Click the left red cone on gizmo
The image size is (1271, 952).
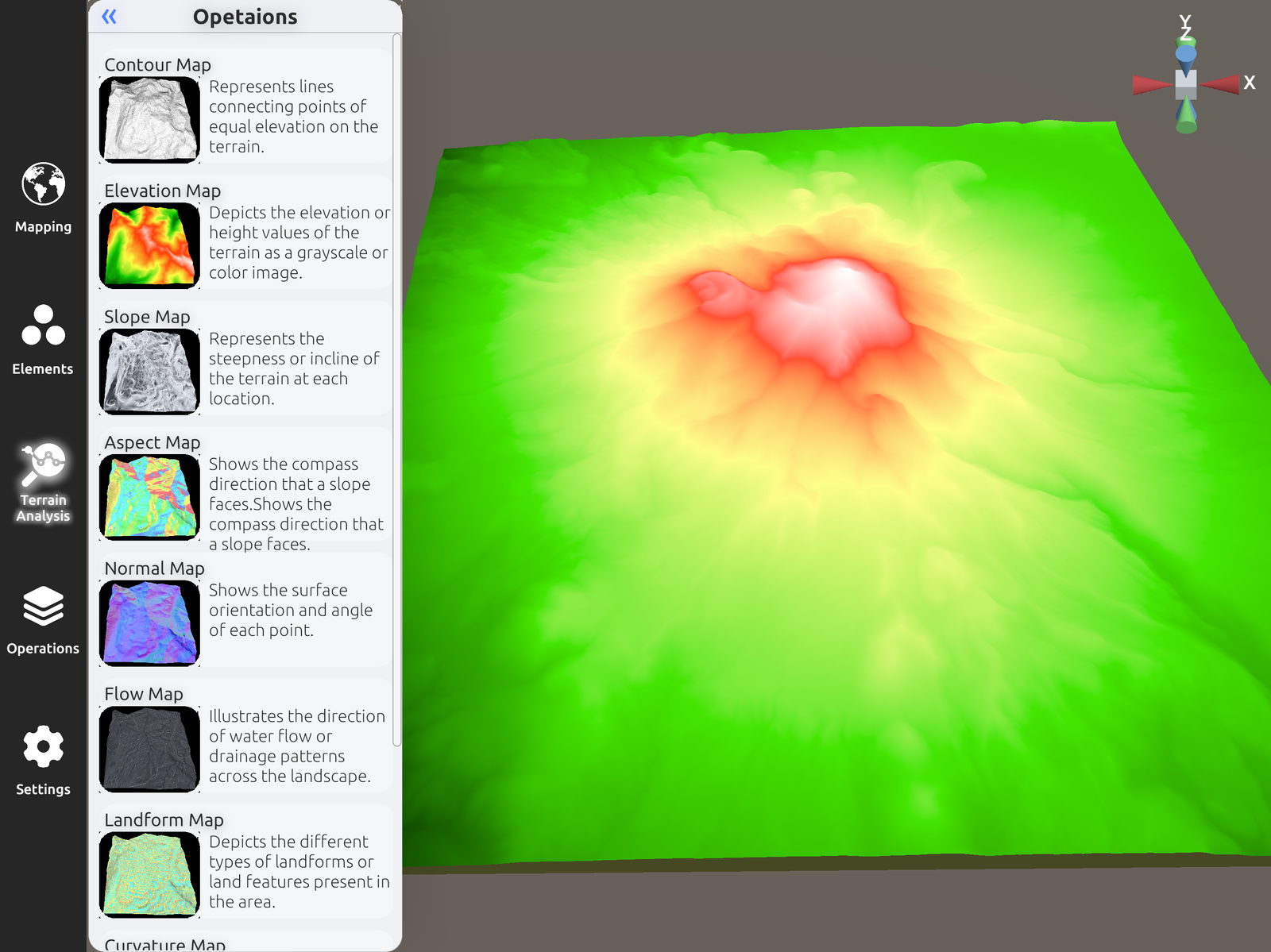[1153, 84]
